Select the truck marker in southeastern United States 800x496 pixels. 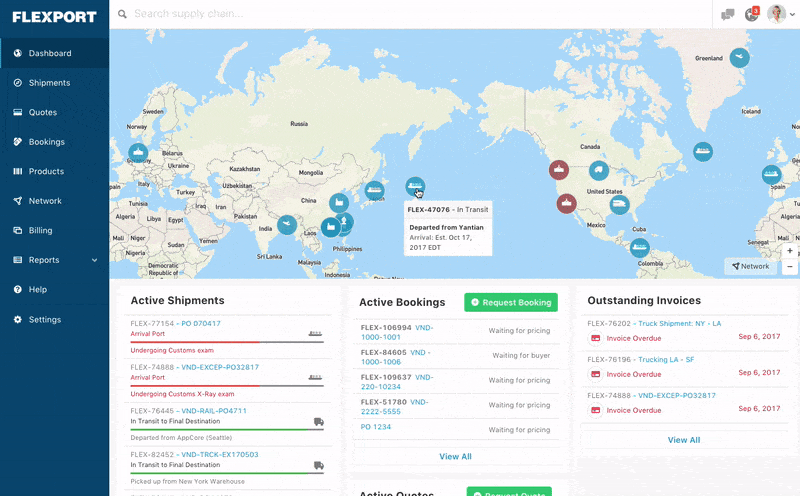coord(619,205)
